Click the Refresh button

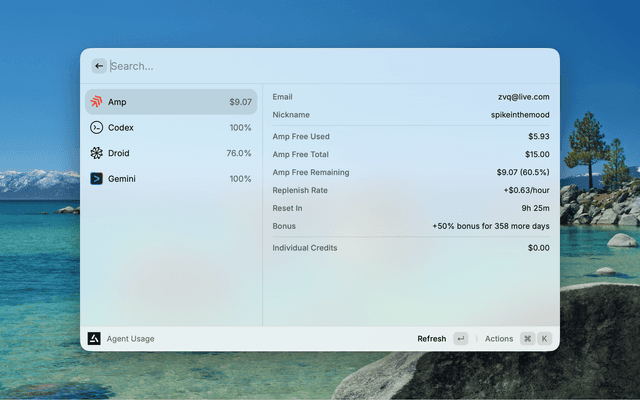432,339
